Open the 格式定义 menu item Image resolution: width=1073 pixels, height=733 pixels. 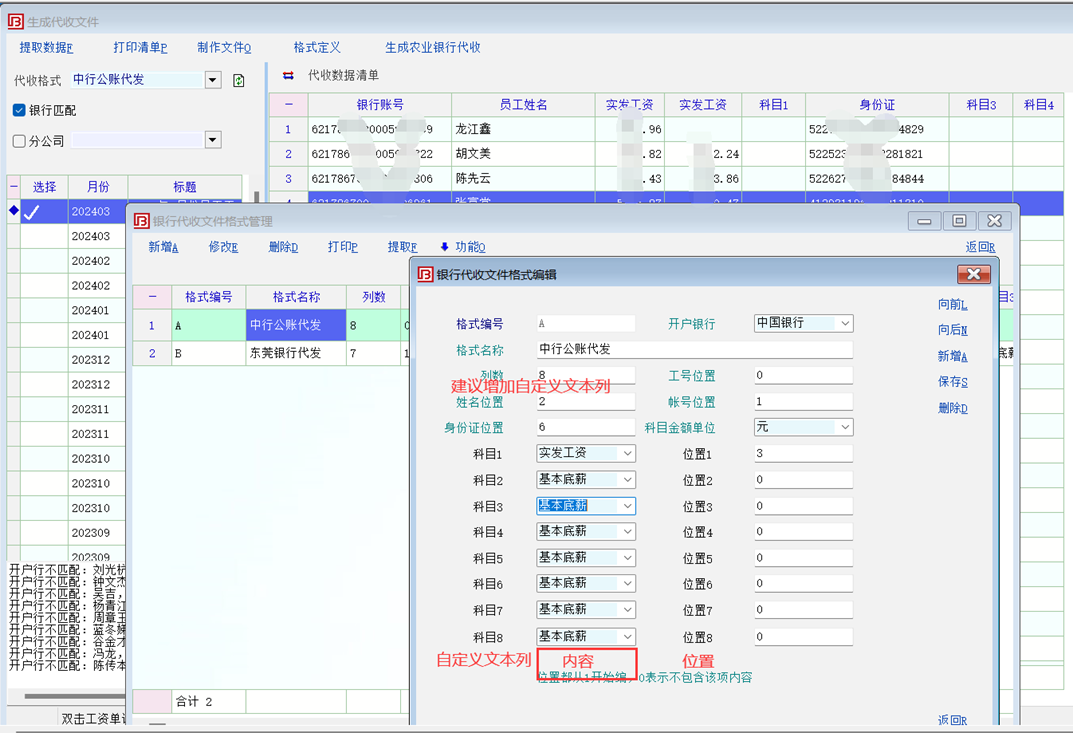(317, 47)
